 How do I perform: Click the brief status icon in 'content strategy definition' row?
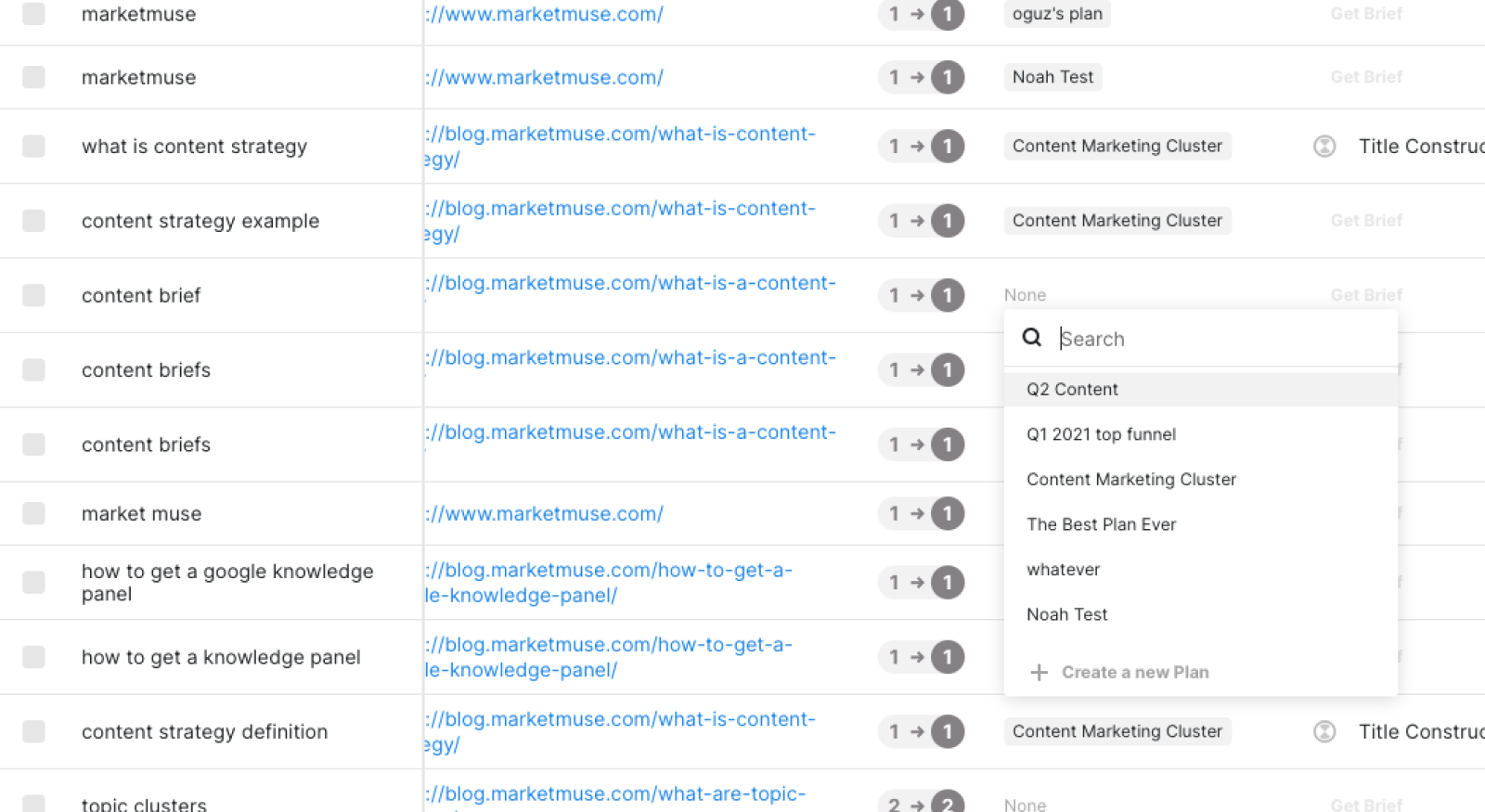pyautogui.click(x=1324, y=731)
